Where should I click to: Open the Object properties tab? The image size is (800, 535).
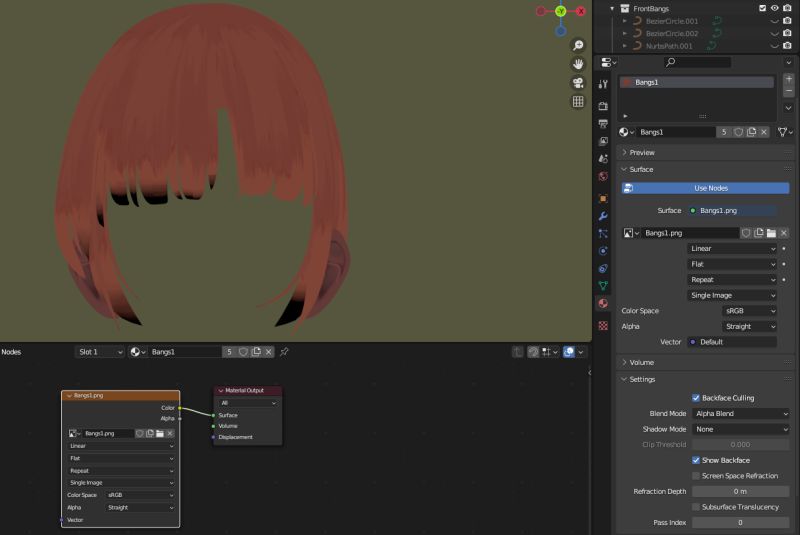pyautogui.click(x=603, y=198)
